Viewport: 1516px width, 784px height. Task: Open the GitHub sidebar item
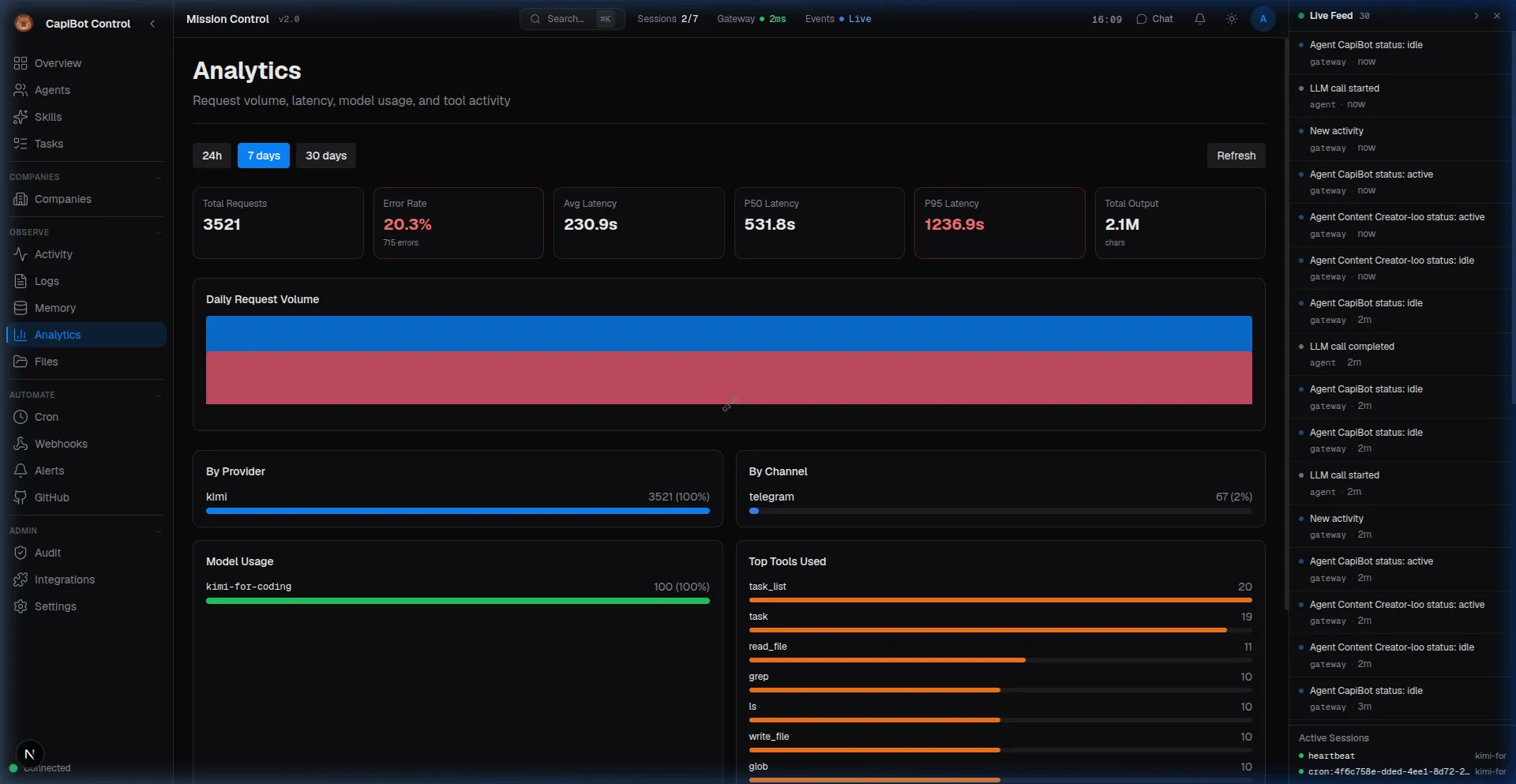tap(51, 497)
